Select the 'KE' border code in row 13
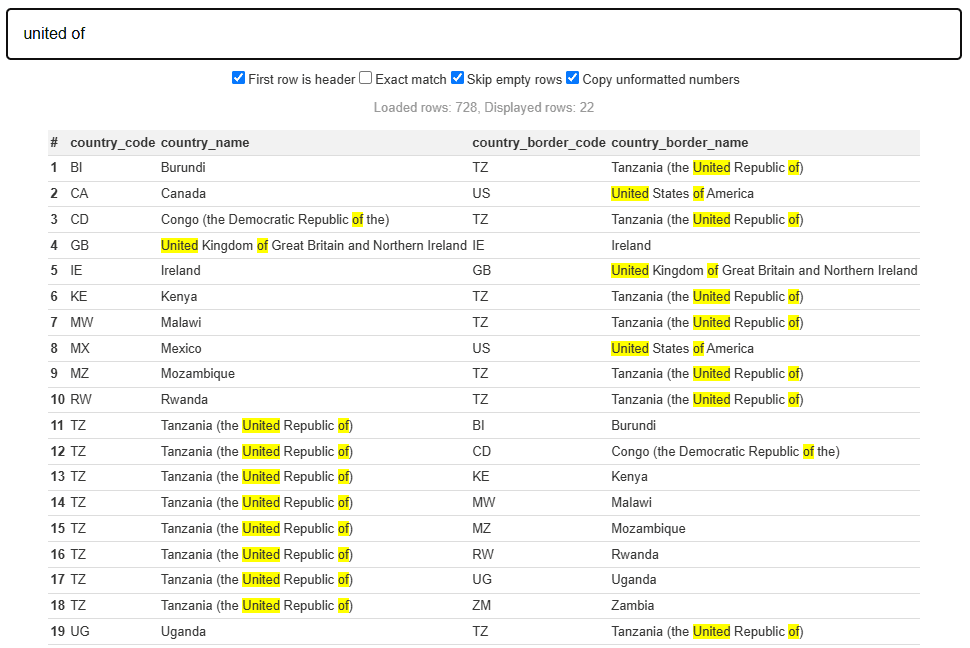Image resolution: width=970 pixels, height=648 pixels. 481,477
